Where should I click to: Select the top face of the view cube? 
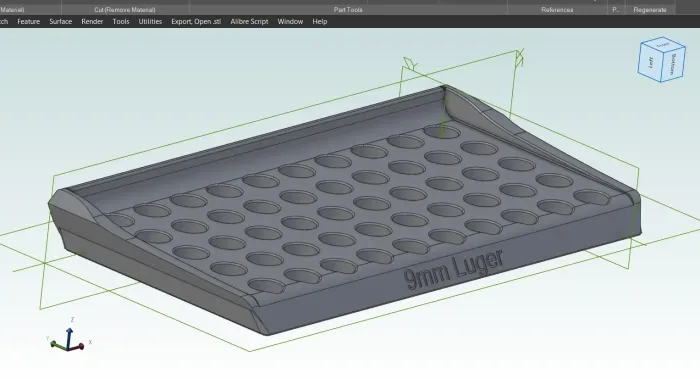[x=663, y=45]
